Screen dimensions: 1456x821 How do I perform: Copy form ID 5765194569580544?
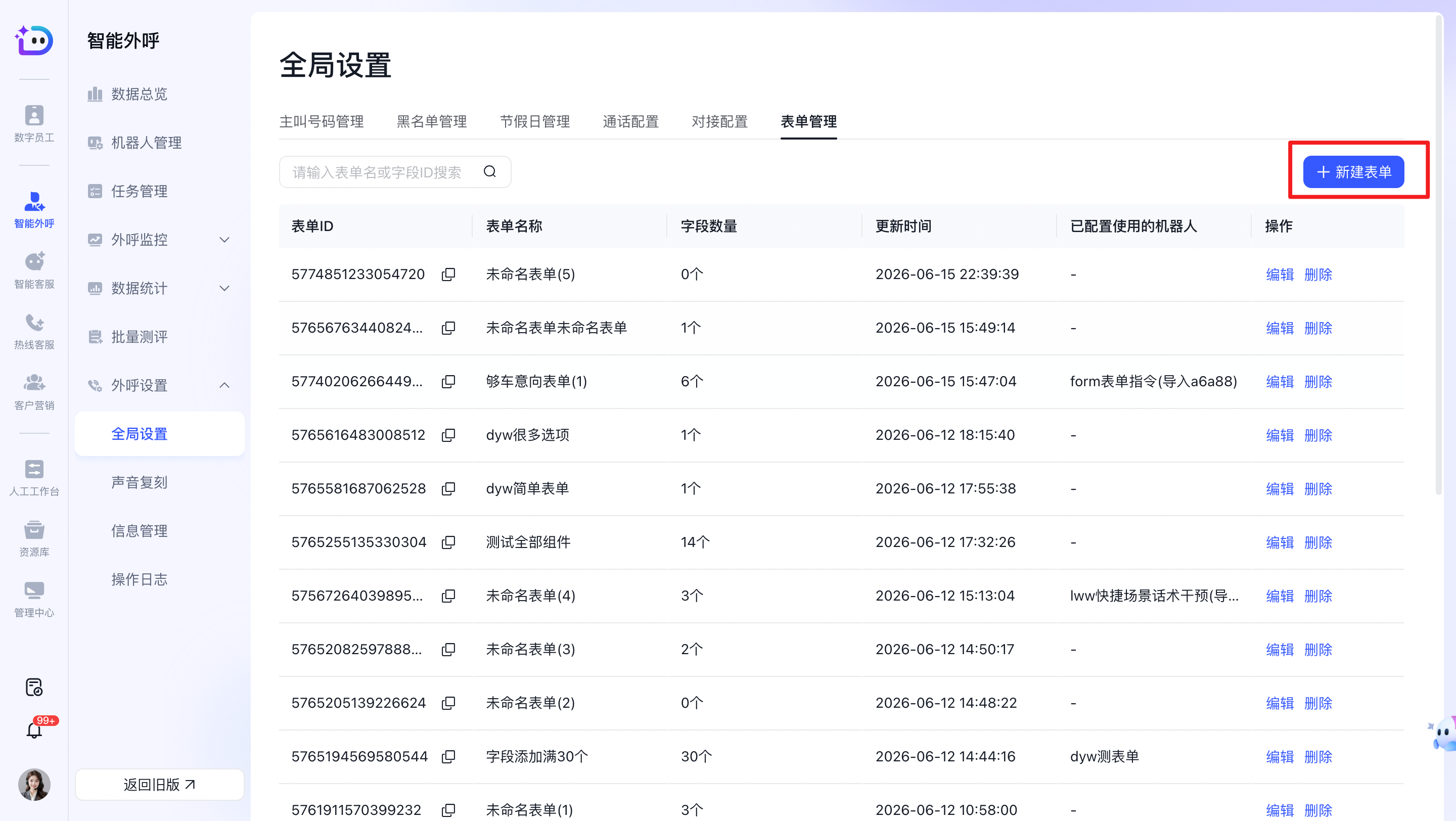tap(448, 757)
